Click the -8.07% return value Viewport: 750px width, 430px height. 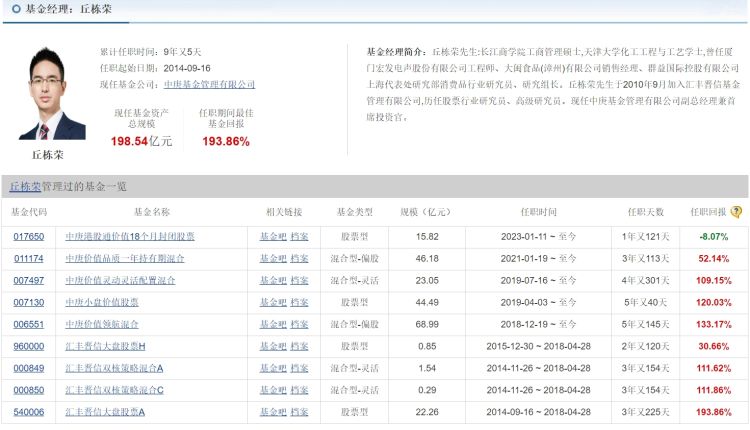pos(714,237)
